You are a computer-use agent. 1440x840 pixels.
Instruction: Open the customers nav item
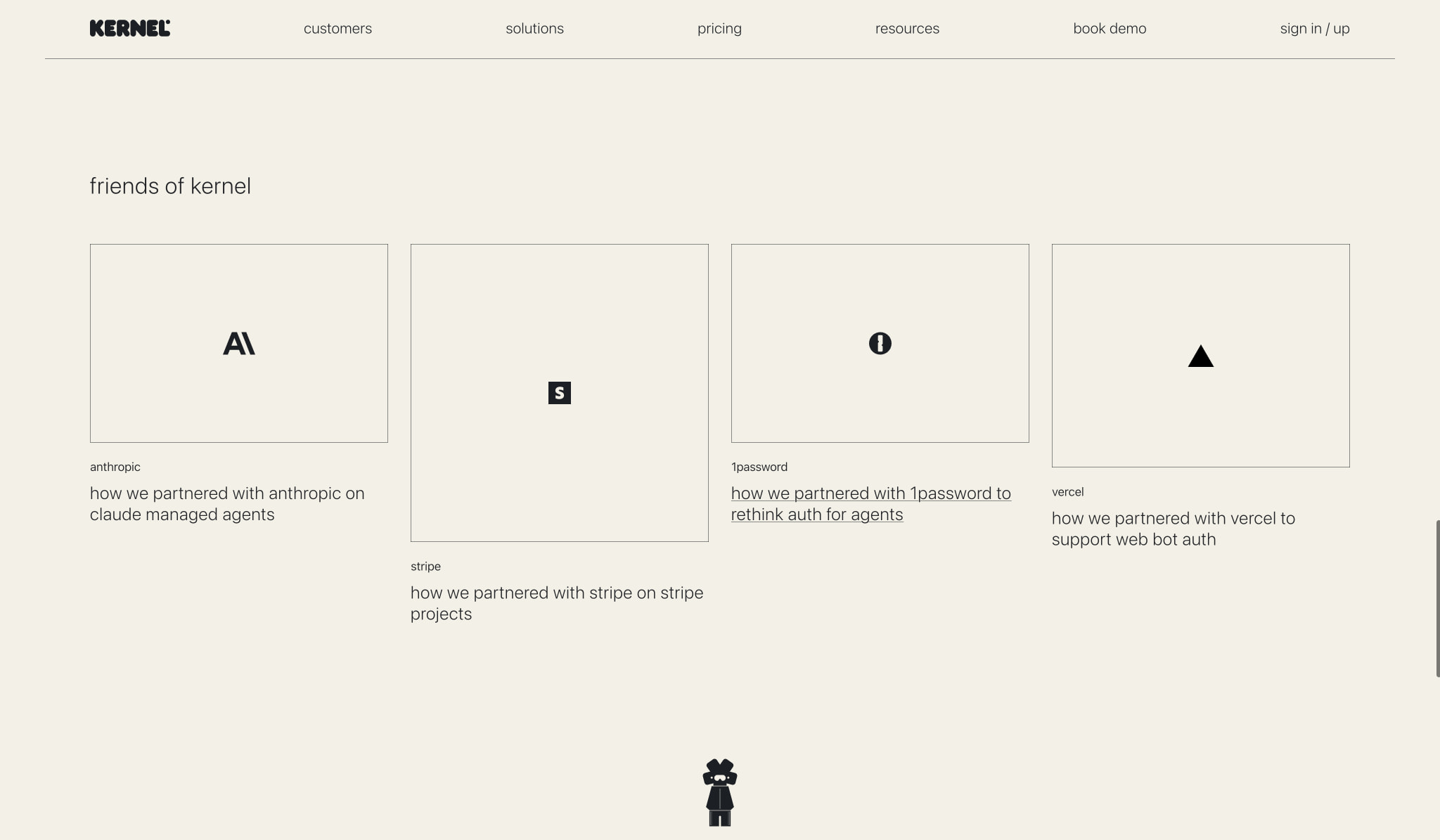click(337, 29)
